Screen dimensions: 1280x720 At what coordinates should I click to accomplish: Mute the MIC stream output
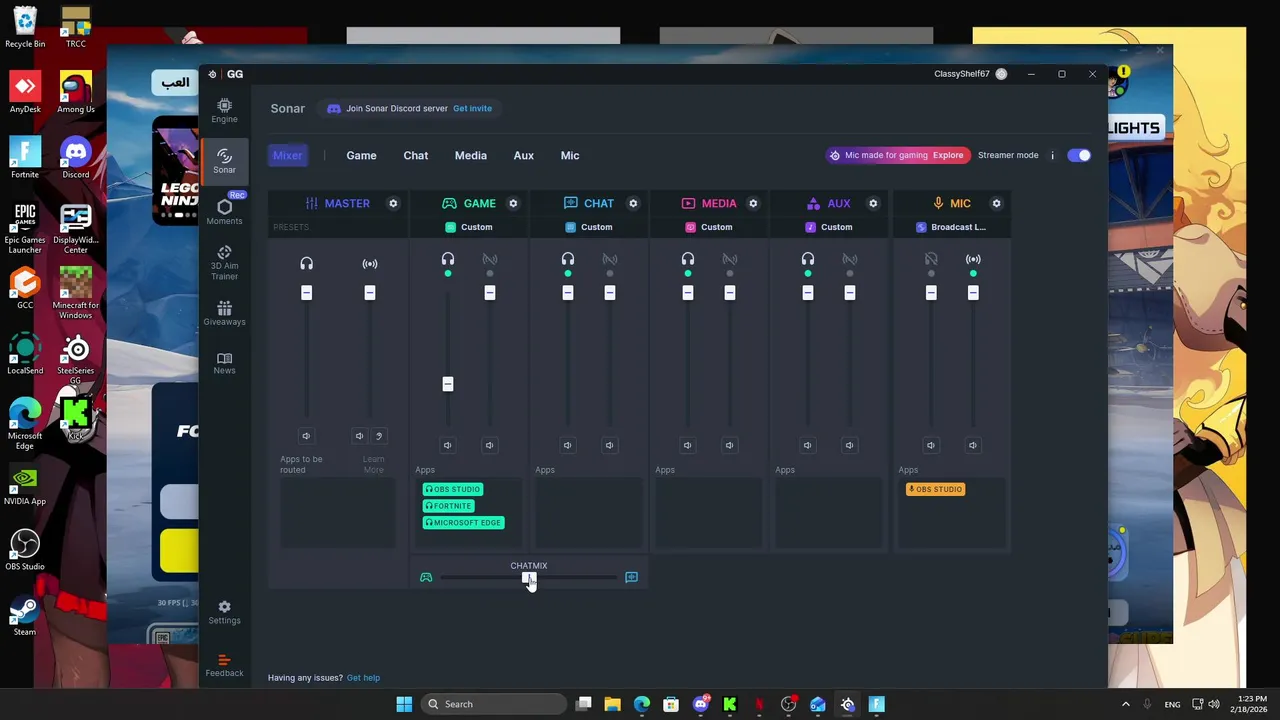click(972, 445)
